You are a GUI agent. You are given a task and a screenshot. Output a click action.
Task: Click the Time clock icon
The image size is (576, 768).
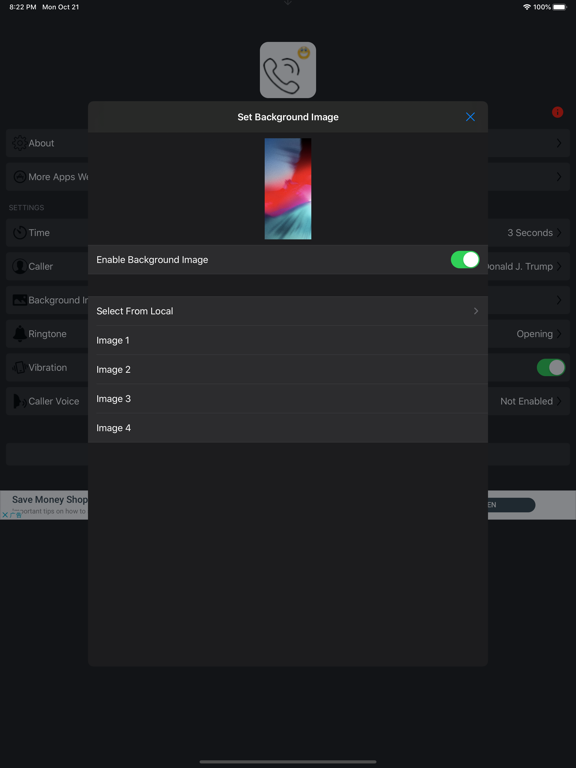click(x=20, y=233)
